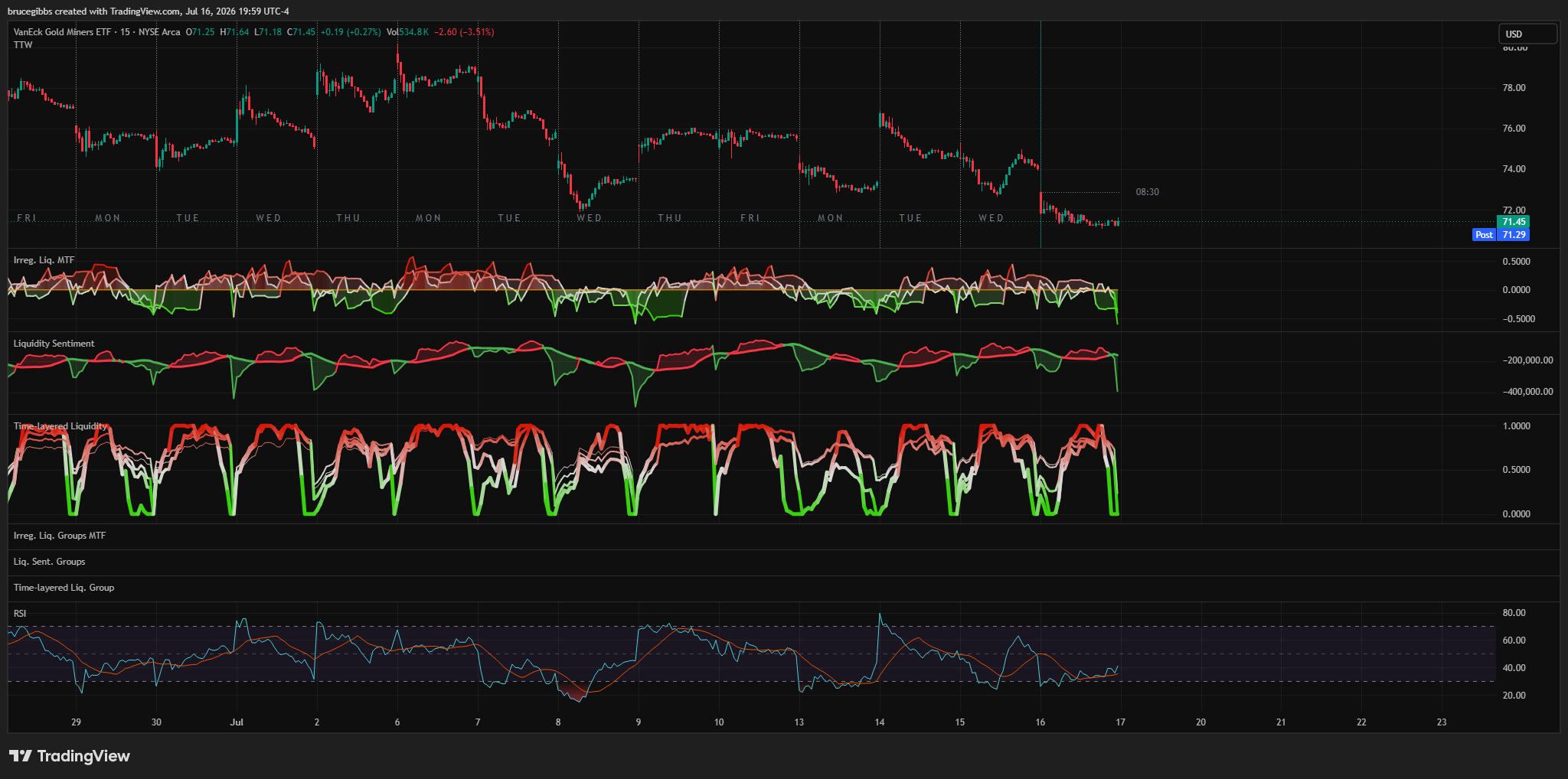Expand the Irreg. Liq. Groups MTF pane
Viewport: 1568px width, 779px height.
coord(60,536)
